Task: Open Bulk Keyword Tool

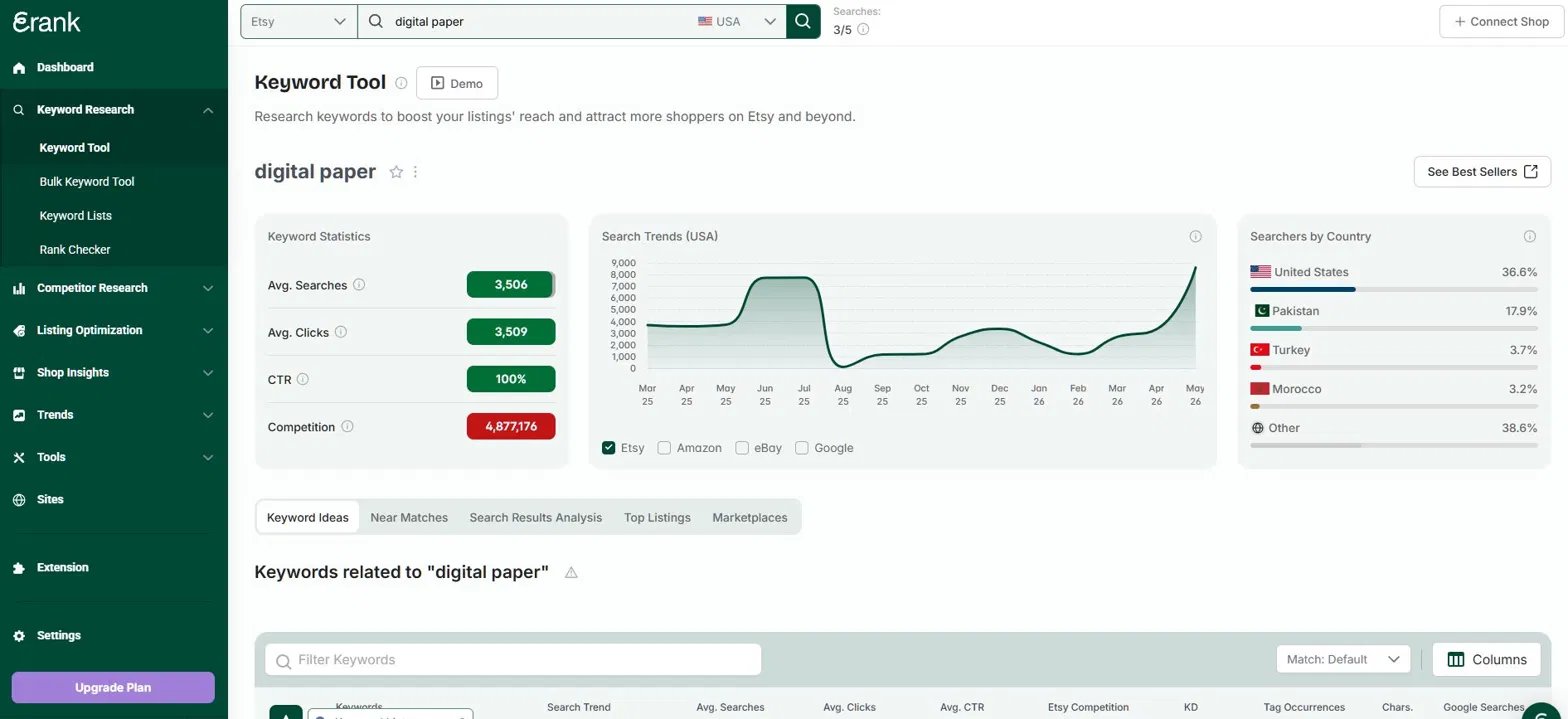Action: point(87,181)
